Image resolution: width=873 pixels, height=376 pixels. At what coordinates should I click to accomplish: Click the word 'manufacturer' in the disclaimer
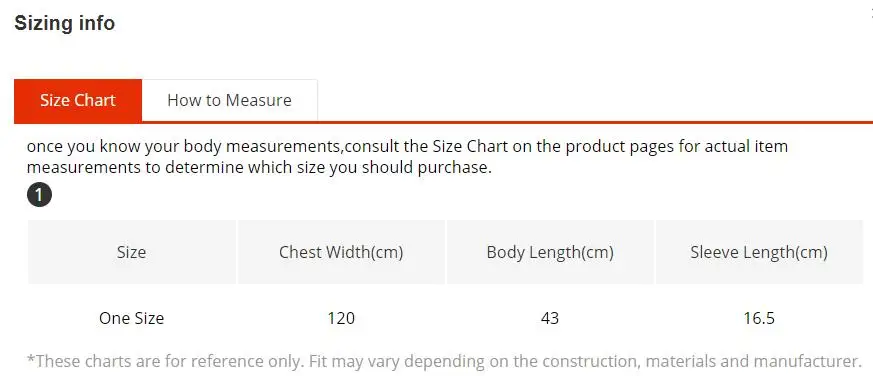coord(803,361)
